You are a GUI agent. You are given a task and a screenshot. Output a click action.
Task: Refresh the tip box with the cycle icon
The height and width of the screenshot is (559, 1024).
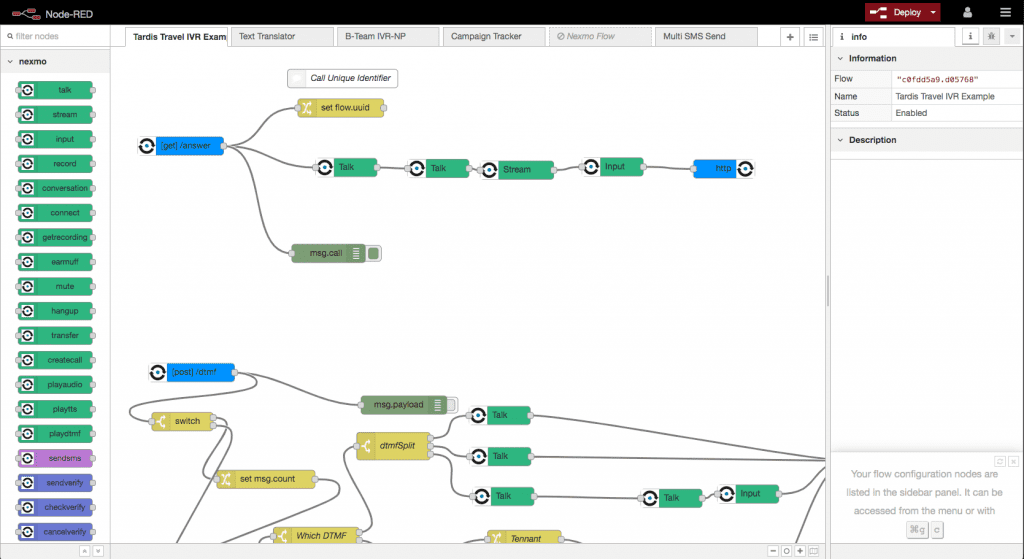pos(999,460)
